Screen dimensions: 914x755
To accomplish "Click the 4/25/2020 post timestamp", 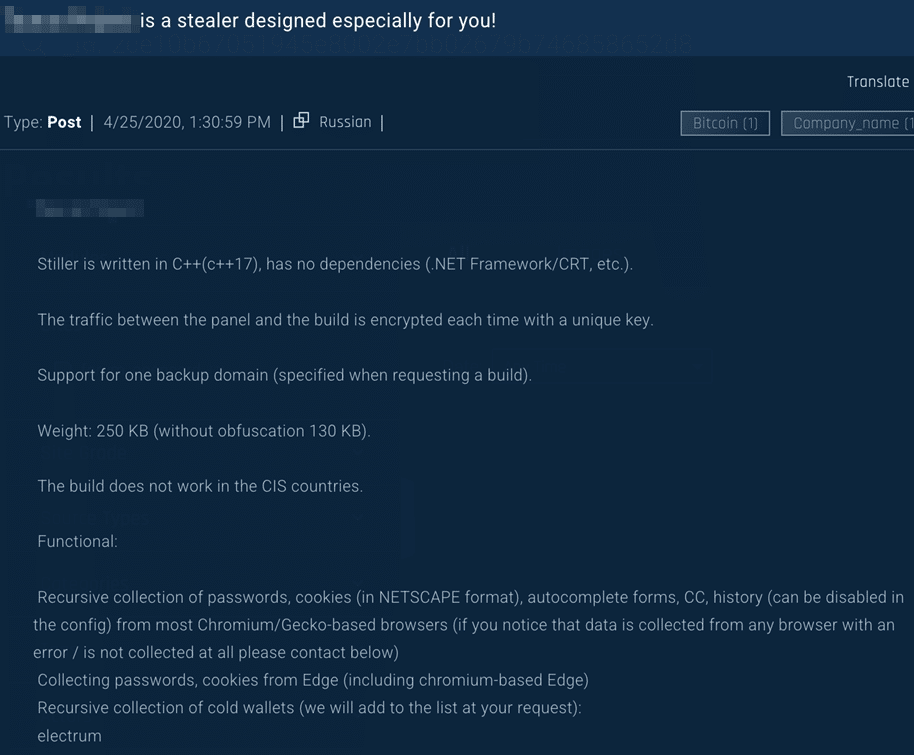I will coord(187,122).
